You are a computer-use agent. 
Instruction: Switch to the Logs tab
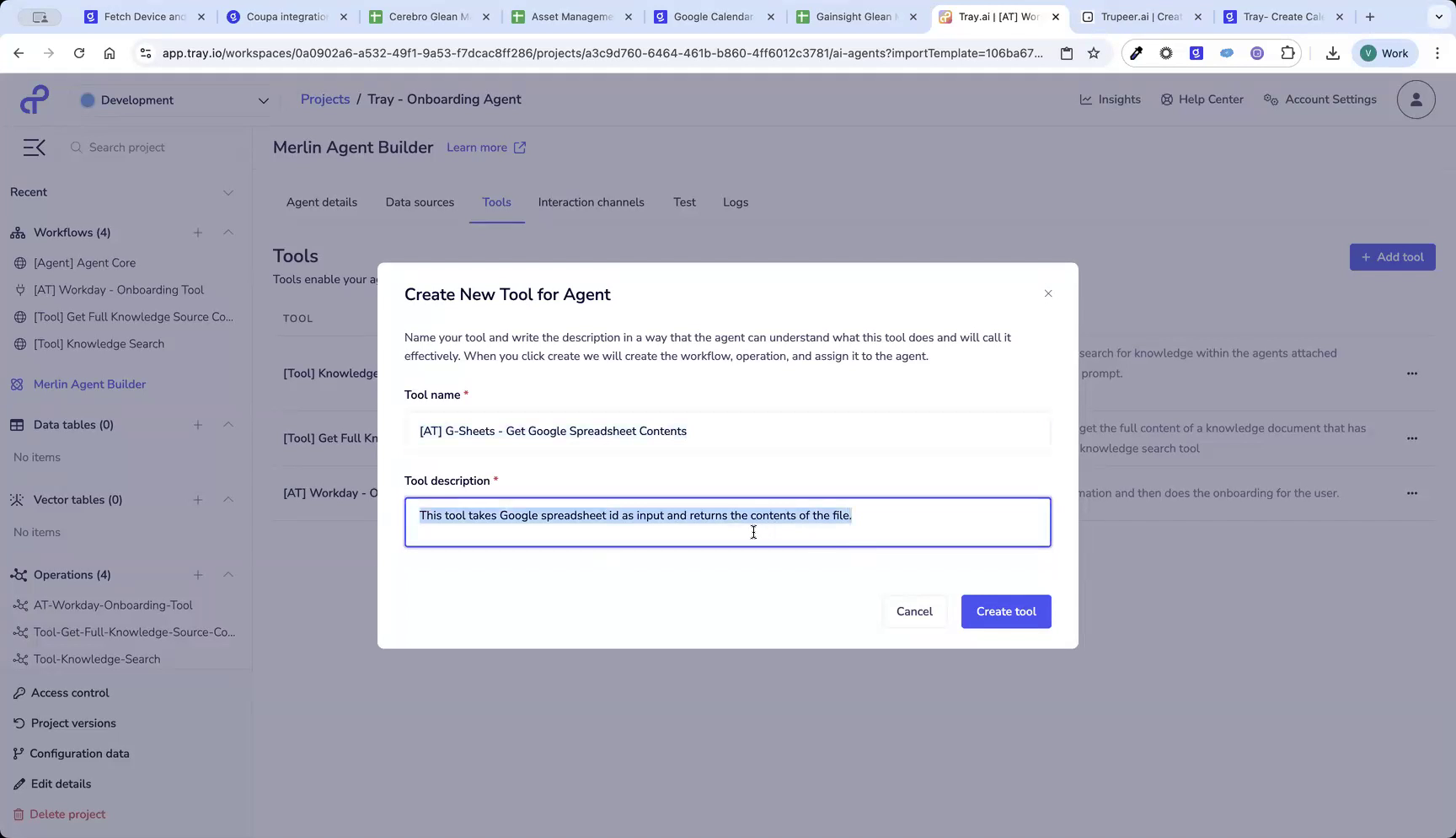[x=735, y=202]
